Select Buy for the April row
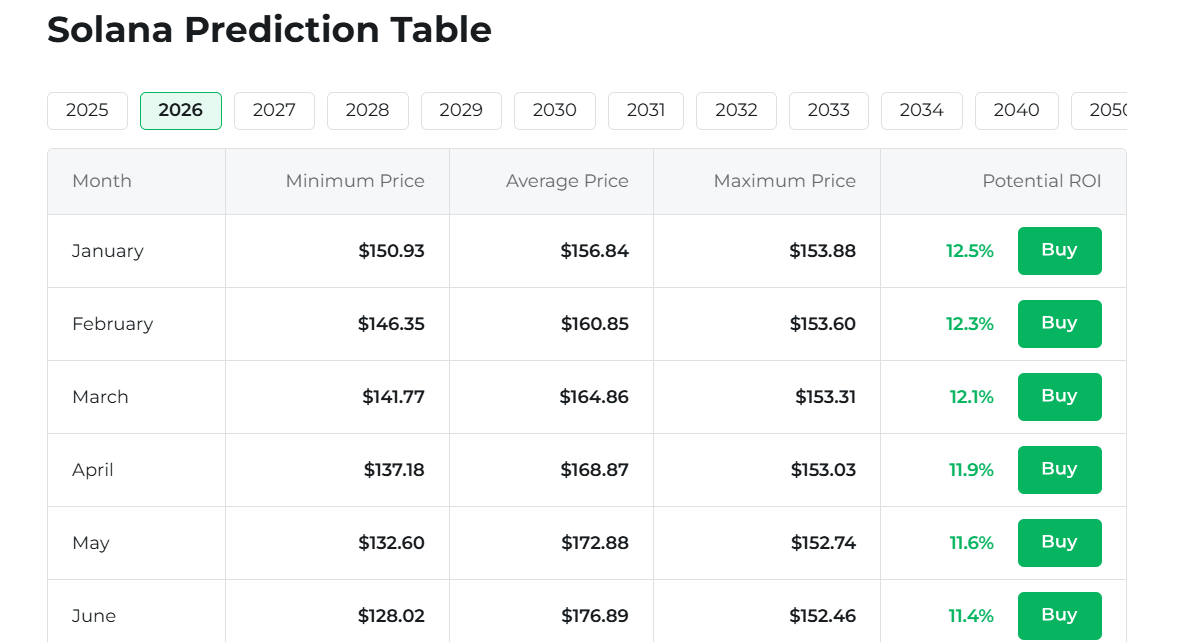The height and width of the screenshot is (642, 1194). (1059, 470)
